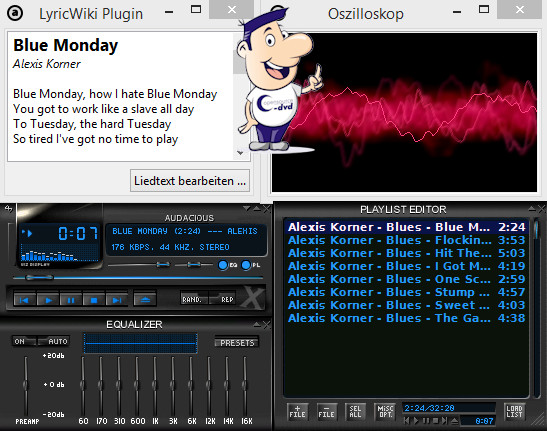Click the balance slider in the main player
The height and width of the screenshot is (431, 547).
click(194, 265)
